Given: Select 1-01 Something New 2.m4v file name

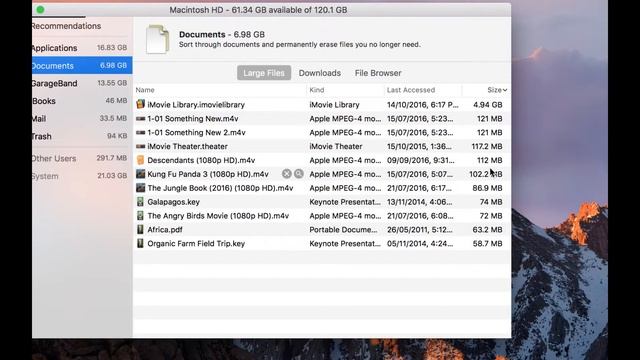Looking at the screenshot, I should [x=196, y=132].
